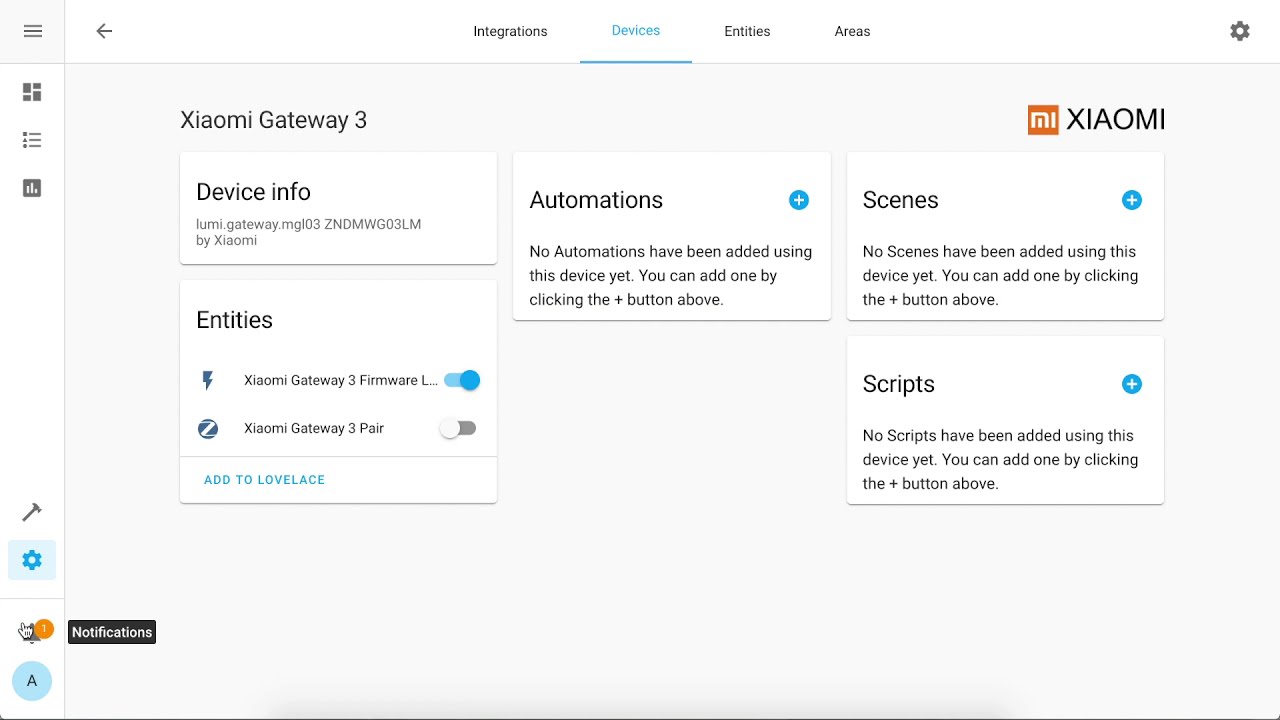Screen dimensions: 1280x720
Task: Enable Xiaomi Gateway 3 Pair toggle
Action: 459,428
